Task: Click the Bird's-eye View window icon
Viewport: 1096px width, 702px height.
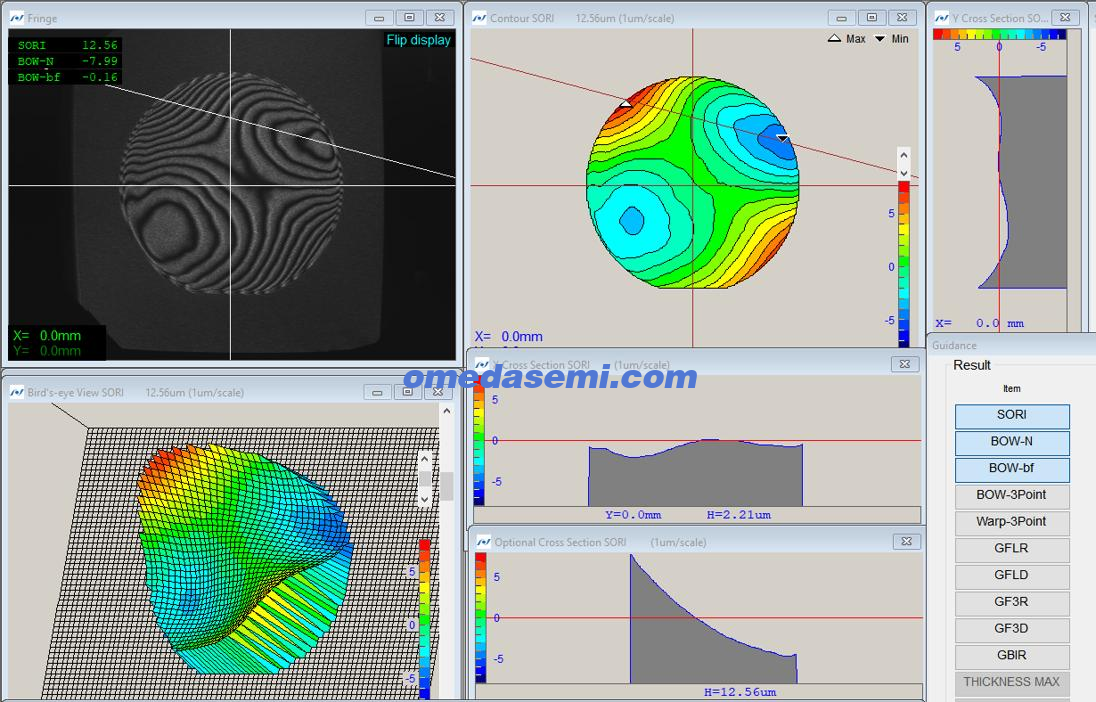Action: pos(17,393)
